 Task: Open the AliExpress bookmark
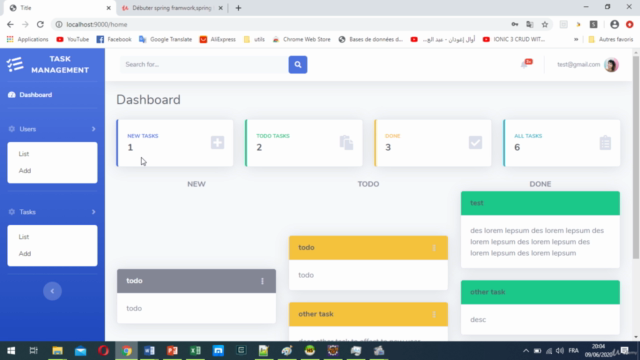point(218,39)
